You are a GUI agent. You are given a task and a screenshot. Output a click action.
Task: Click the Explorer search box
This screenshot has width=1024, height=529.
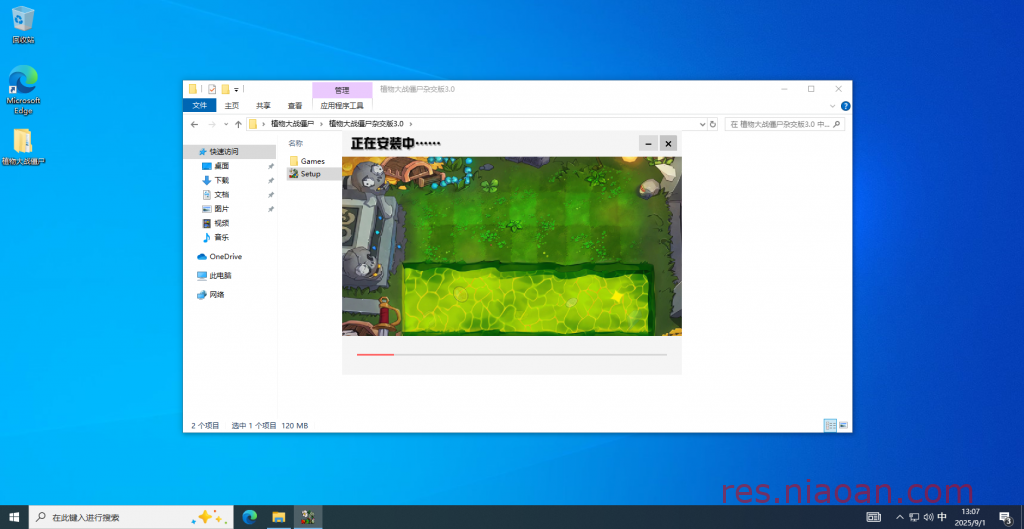point(784,124)
